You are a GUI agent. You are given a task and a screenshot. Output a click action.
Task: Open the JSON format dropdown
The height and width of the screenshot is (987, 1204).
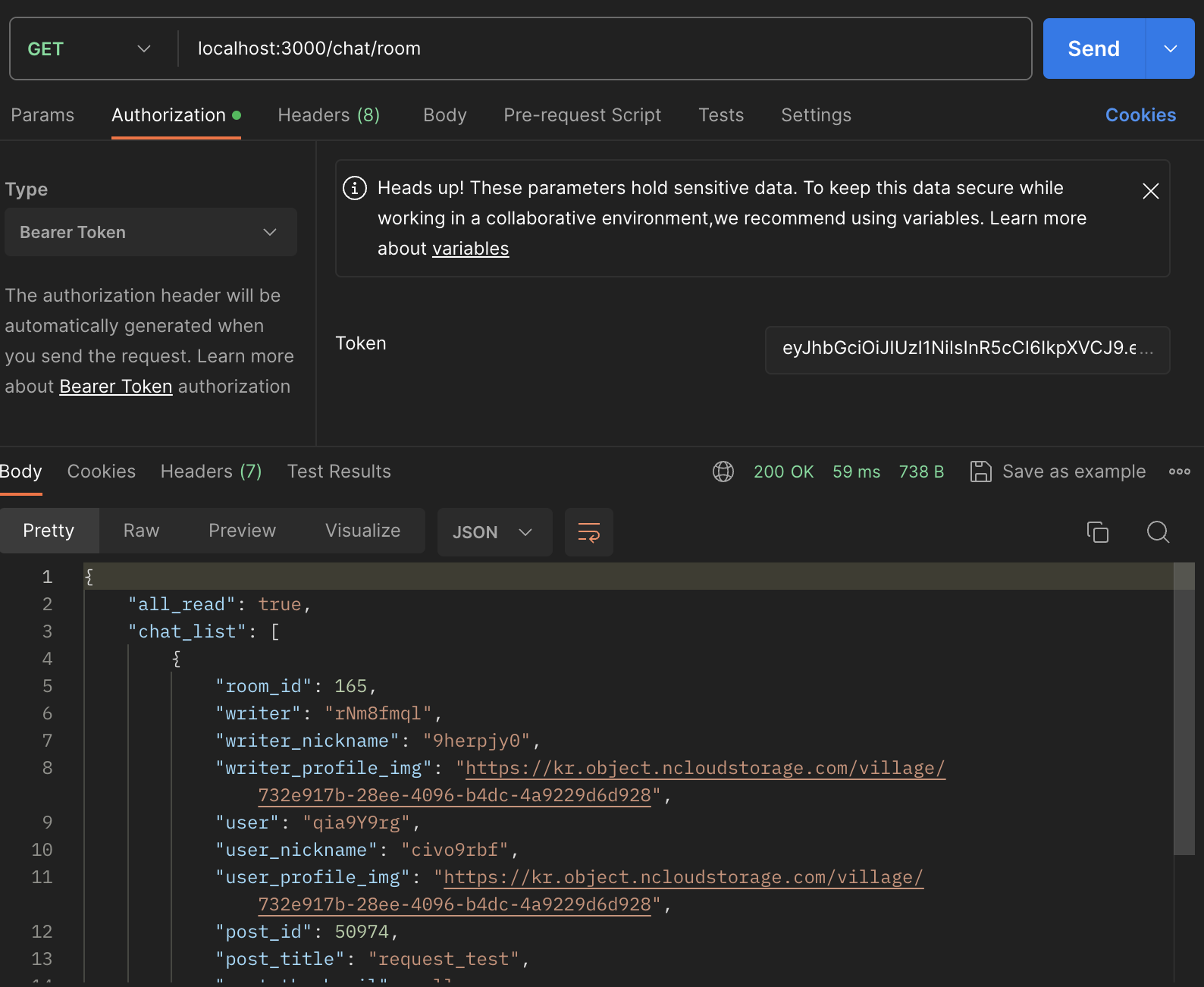point(494,532)
